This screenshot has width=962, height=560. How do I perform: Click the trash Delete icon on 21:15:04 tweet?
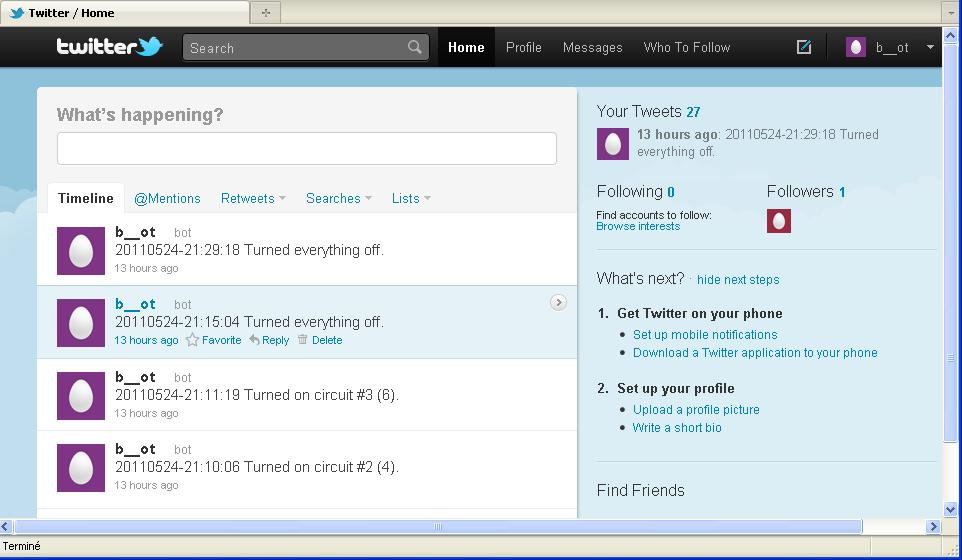[x=302, y=339]
